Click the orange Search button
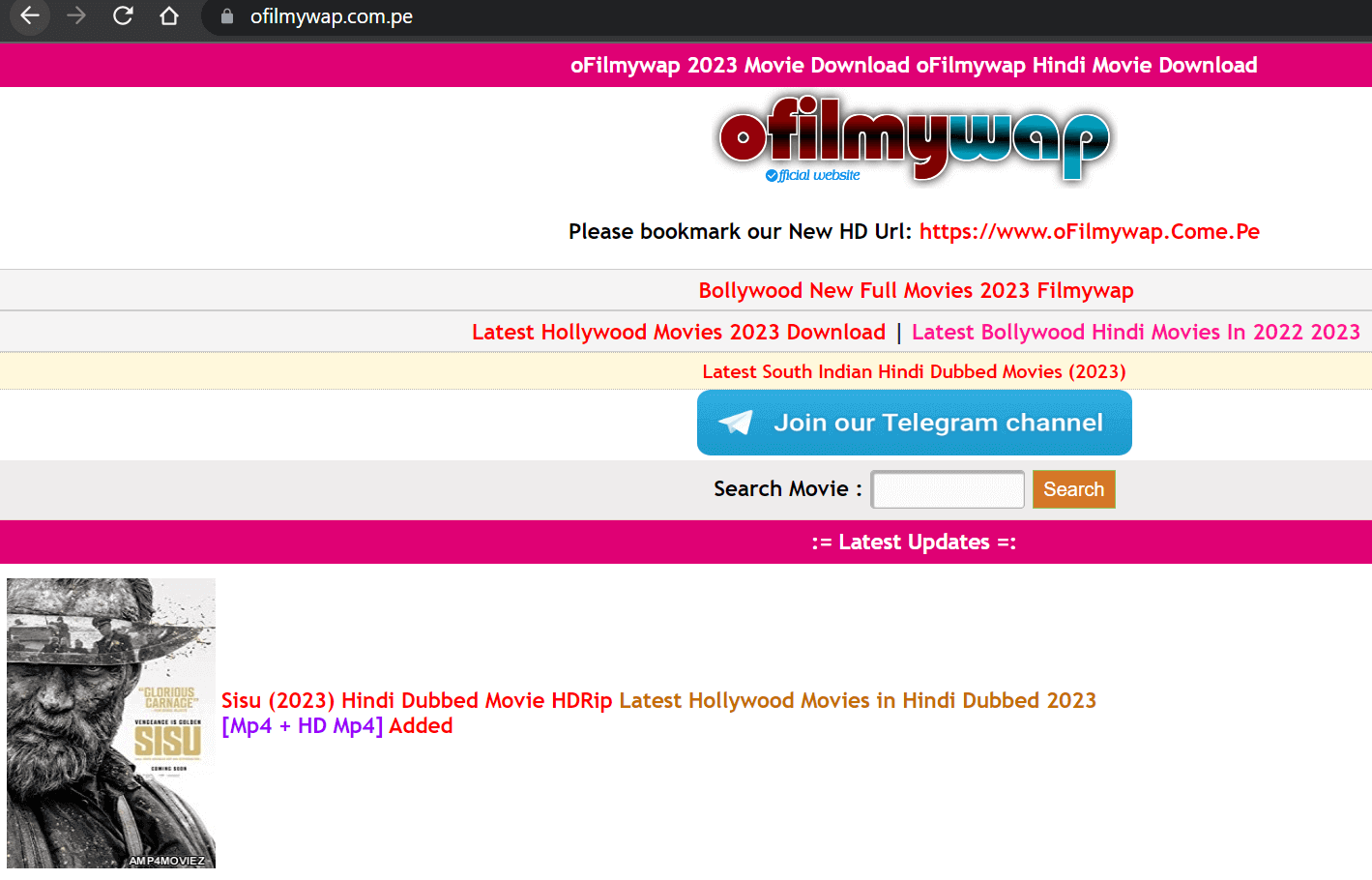The image size is (1372, 880). click(1073, 489)
